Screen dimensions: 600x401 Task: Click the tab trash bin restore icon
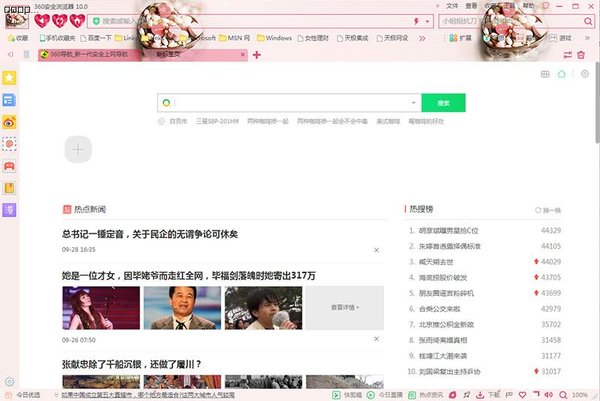(581, 55)
